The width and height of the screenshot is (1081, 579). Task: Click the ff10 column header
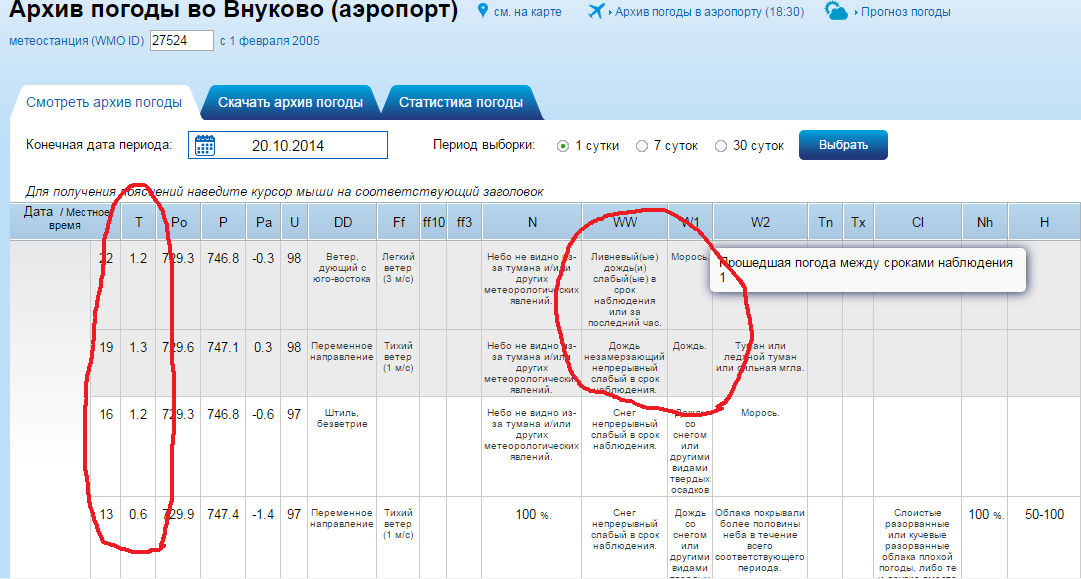pyautogui.click(x=433, y=222)
